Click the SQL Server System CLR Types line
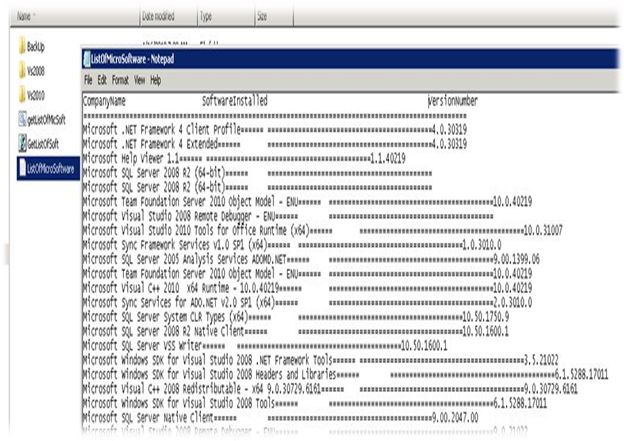624x441 pixels. pos(296,317)
